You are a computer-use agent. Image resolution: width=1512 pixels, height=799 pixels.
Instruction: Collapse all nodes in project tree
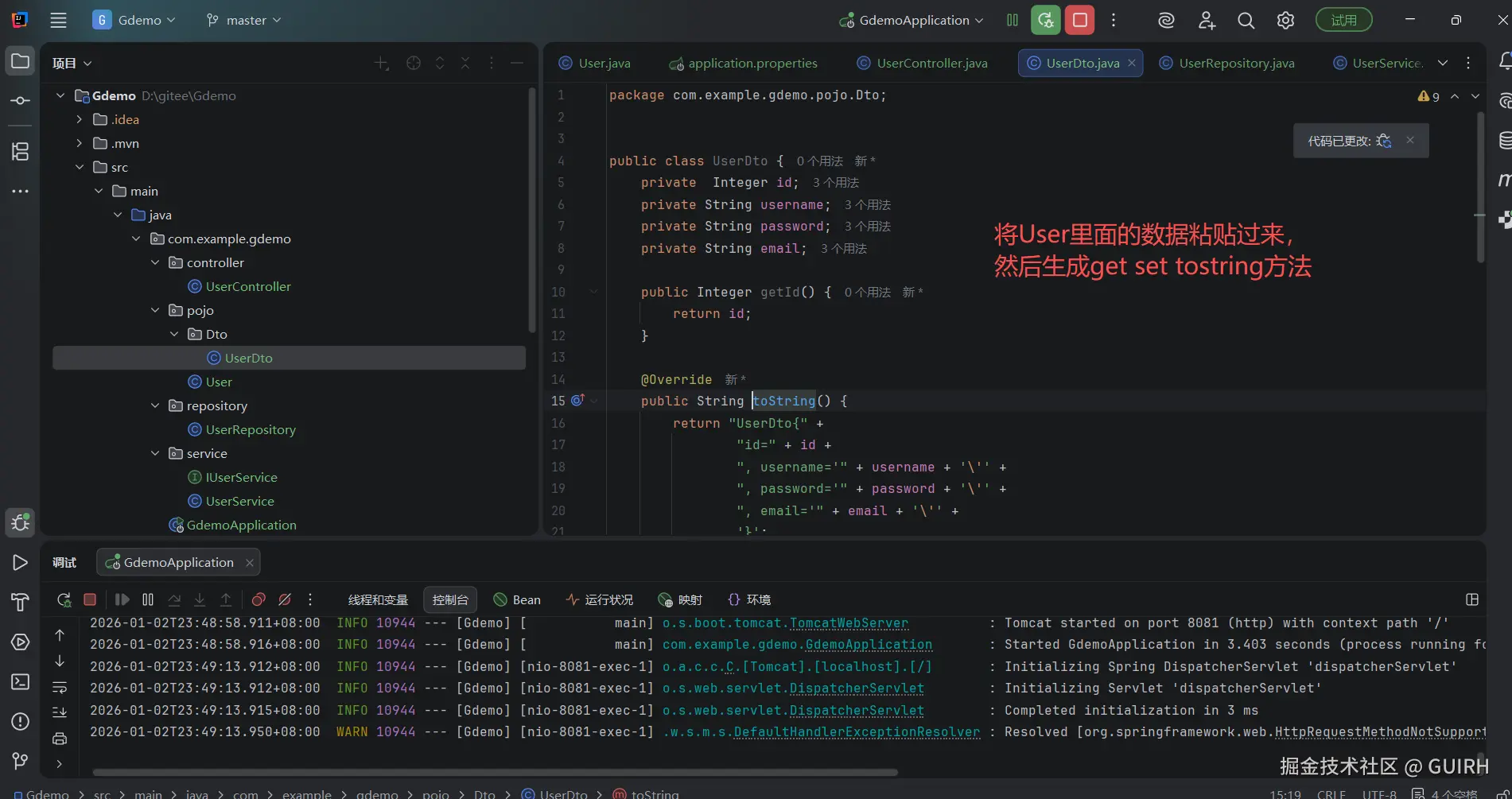pos(465,63)
